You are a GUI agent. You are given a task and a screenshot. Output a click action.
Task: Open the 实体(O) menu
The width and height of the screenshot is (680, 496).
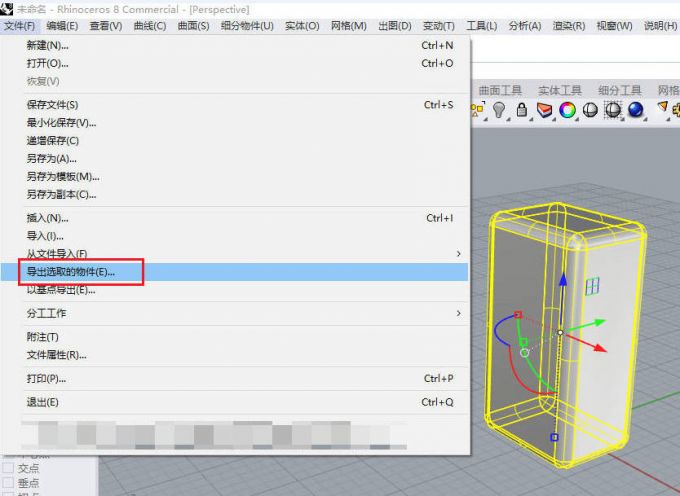(x=302, y=26)
